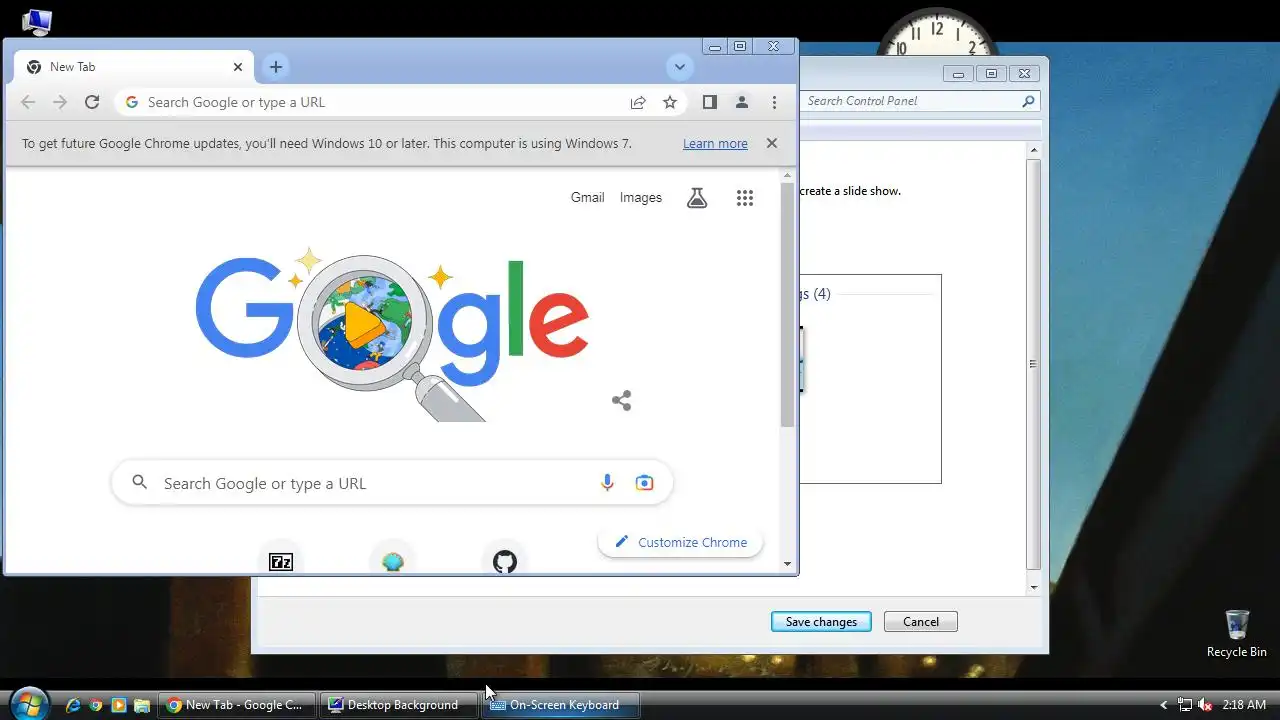Image resolution: width=1280 pixels, height=720 pixels.
Task: Open the Windows Start orb
Action: (x=28, y=704)
